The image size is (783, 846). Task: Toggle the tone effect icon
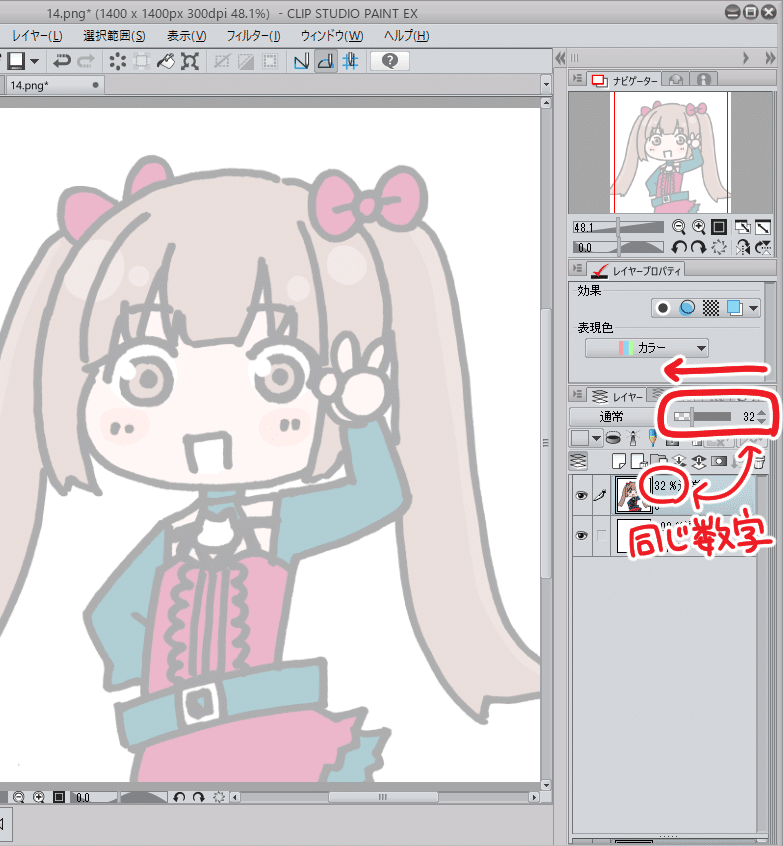711,308
